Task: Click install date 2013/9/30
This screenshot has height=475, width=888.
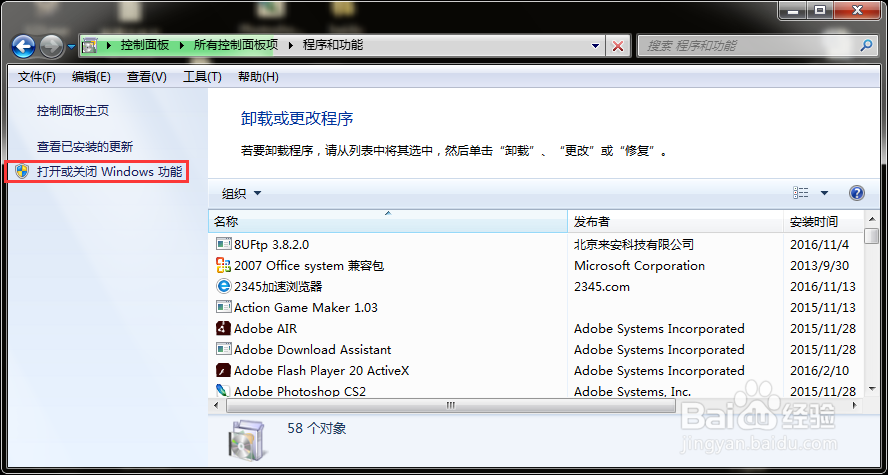Action: point(819,266)
